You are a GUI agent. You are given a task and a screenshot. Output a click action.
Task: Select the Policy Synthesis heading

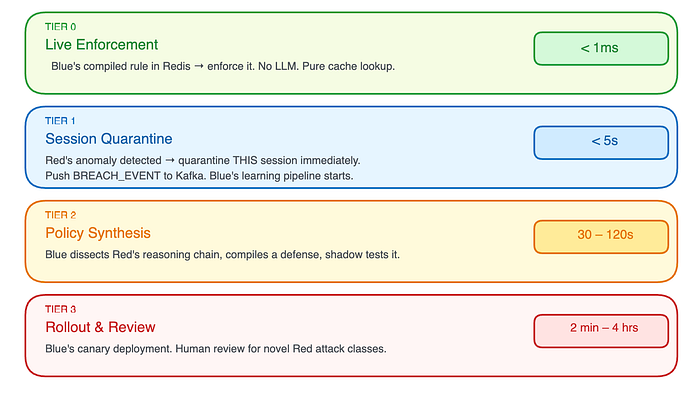point(98,233)
